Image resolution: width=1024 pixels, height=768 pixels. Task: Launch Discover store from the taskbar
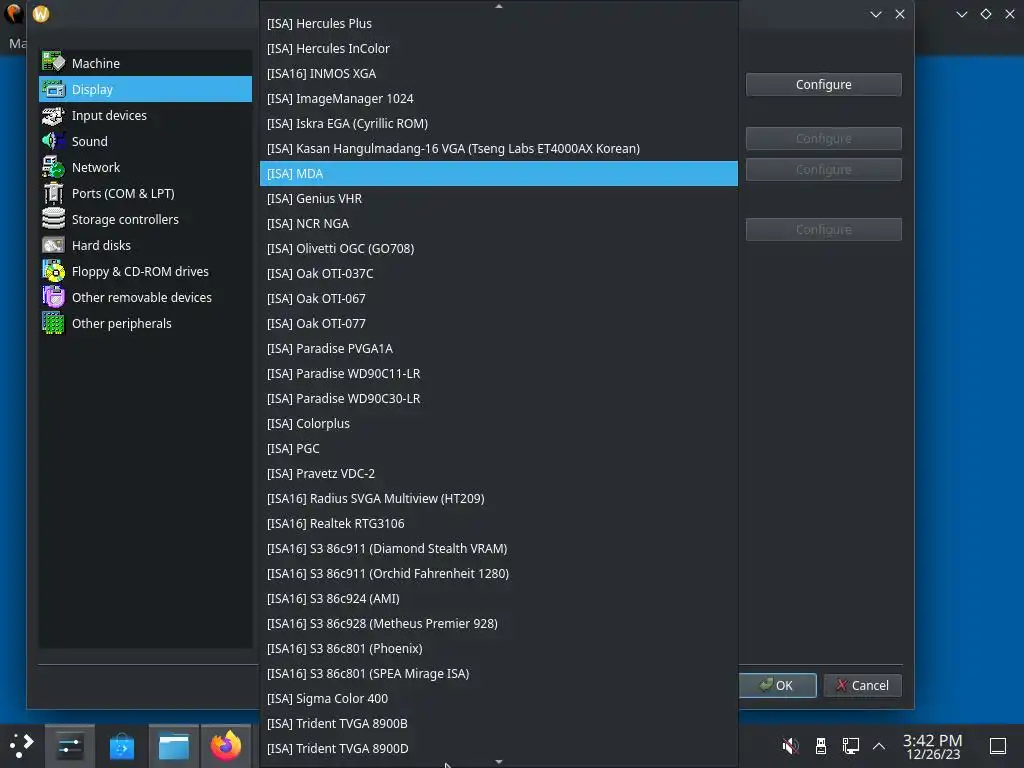point(121,745)
